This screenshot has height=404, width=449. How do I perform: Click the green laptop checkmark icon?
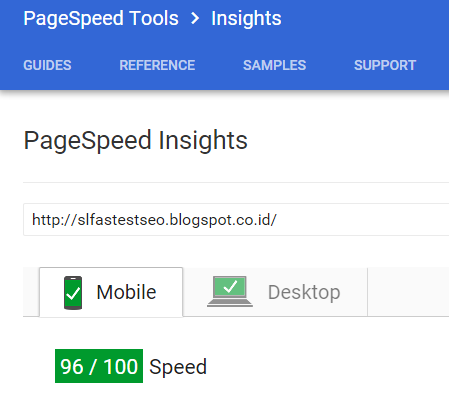pyautogui.click(x=230, y=291)
